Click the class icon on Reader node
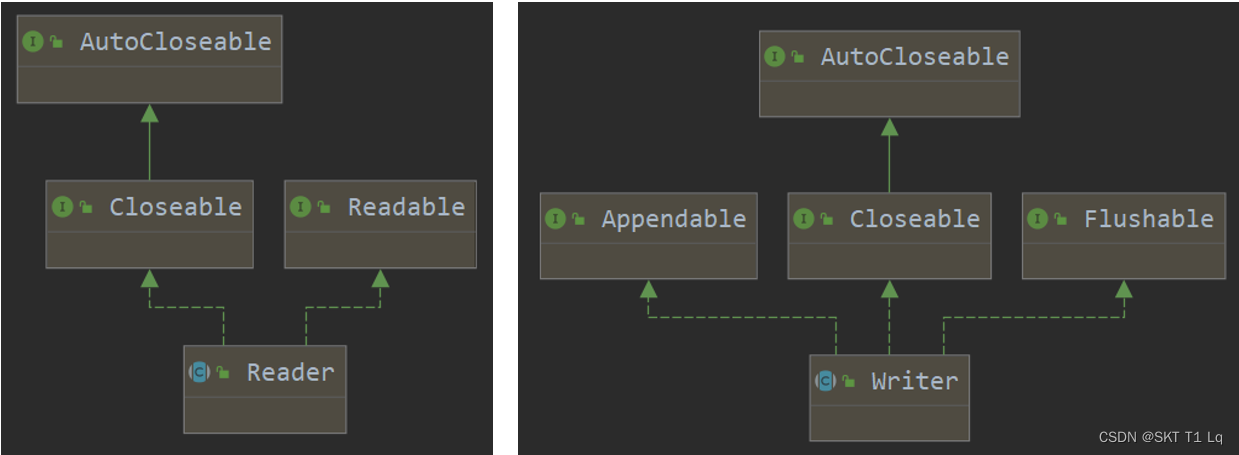1239x455 pixels. tap(199, 372)
